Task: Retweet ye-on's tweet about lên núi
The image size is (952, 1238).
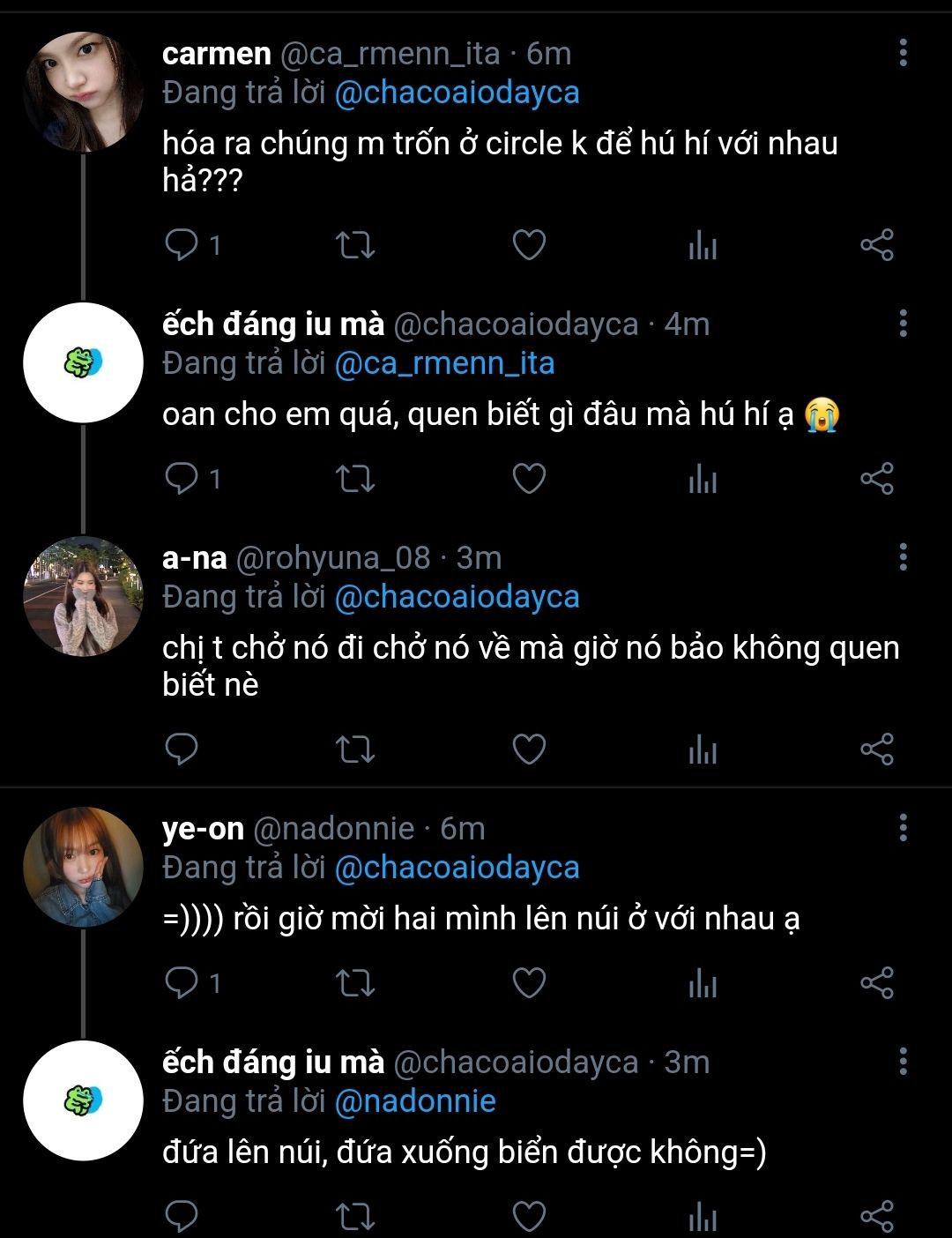Action: pyautogui.click(x=355, y=982)
